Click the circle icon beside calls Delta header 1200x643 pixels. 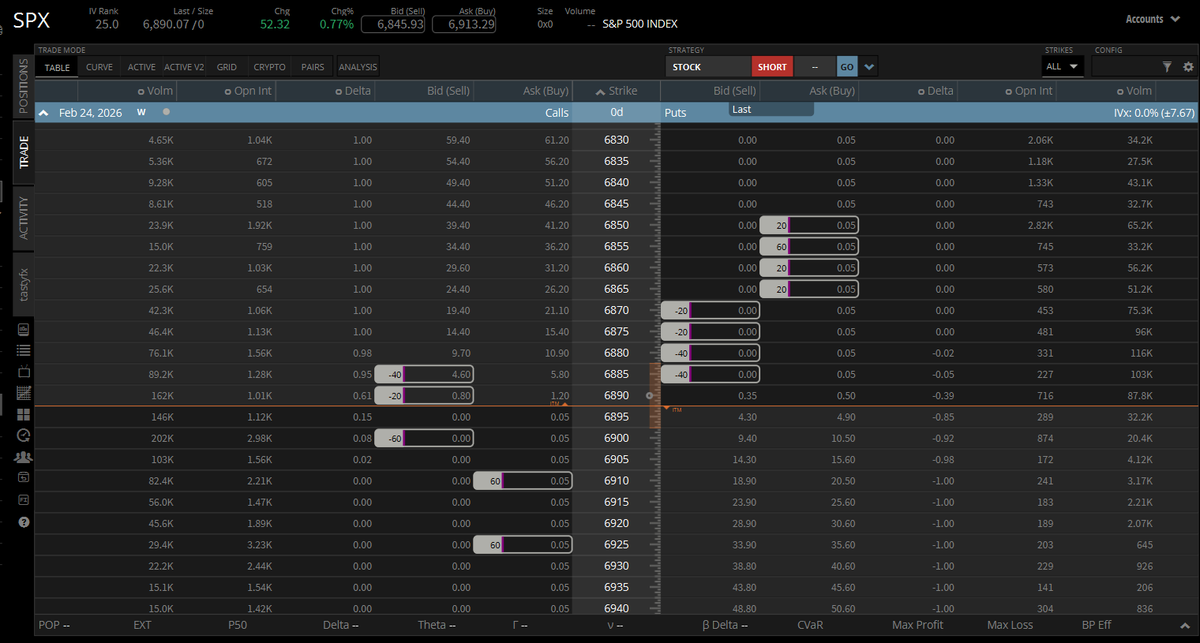coord(338,91)
